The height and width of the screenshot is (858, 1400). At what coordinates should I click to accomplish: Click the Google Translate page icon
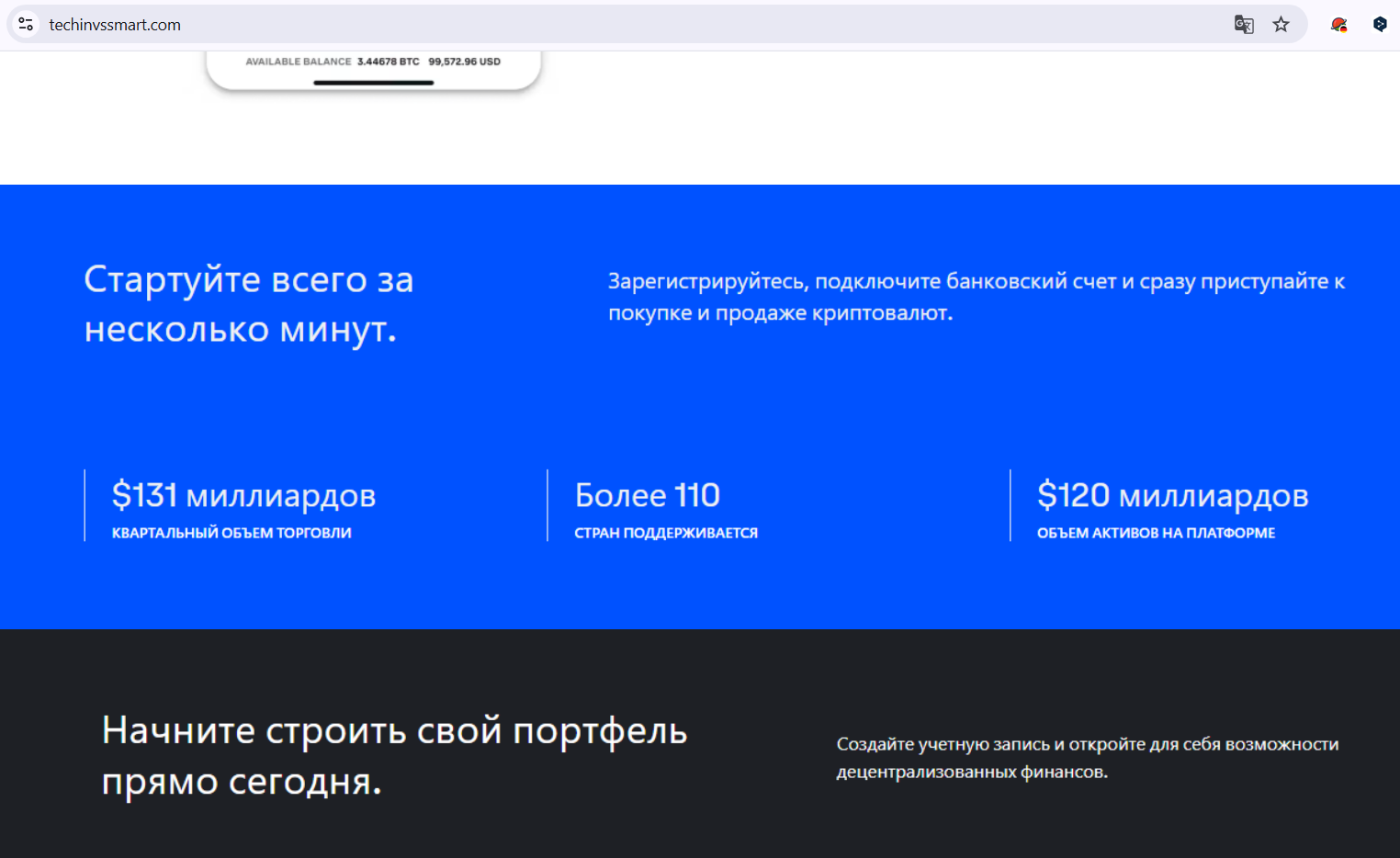(x=1244, y=25)
